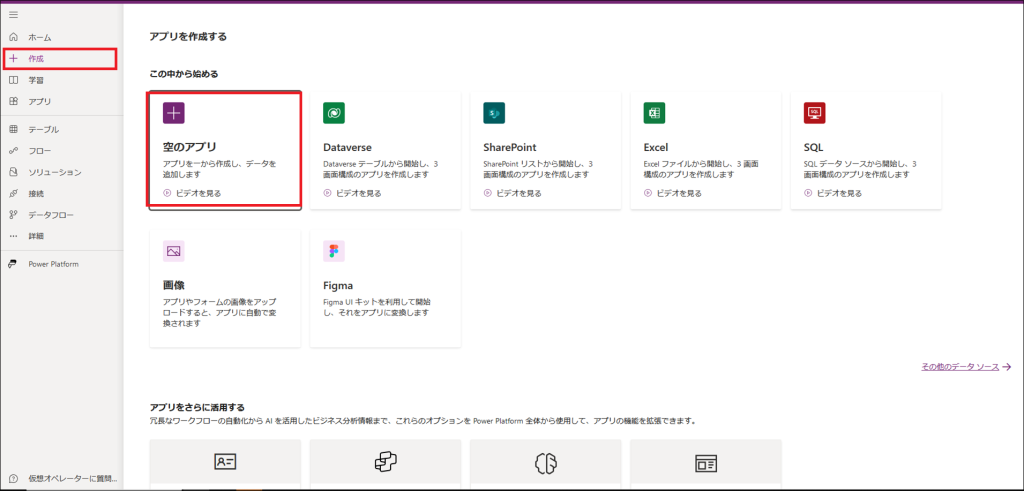Click ビデオを見る under Dataverse
This screenshot has width=1024, height=491.
[359, 193]
